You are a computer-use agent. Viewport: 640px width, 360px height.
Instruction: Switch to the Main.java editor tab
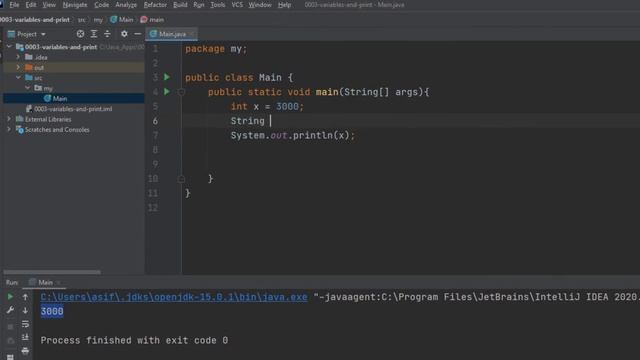coord(172,34)
